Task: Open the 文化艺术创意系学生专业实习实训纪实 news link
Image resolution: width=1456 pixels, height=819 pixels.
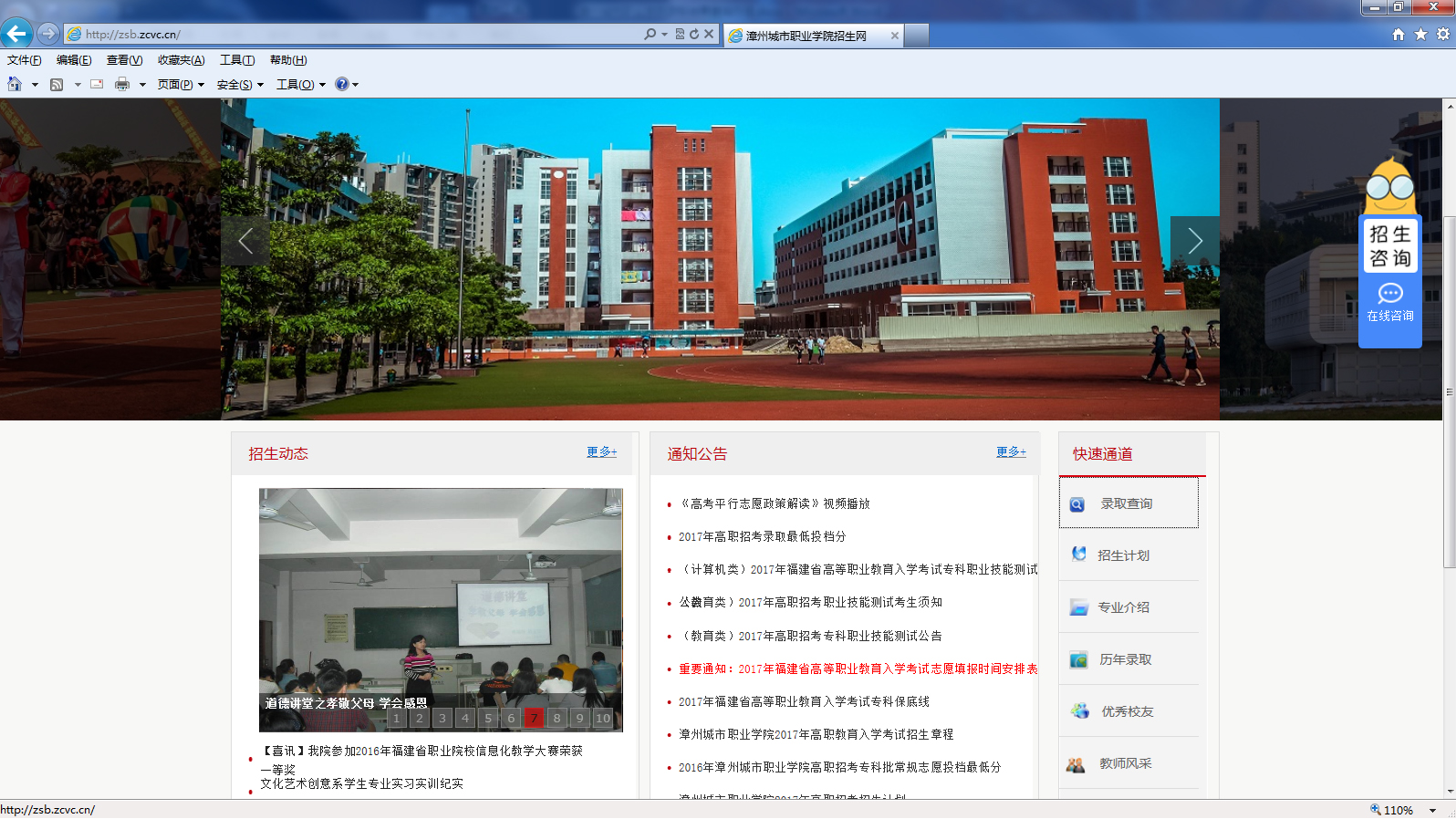Action: pos(362,783)
